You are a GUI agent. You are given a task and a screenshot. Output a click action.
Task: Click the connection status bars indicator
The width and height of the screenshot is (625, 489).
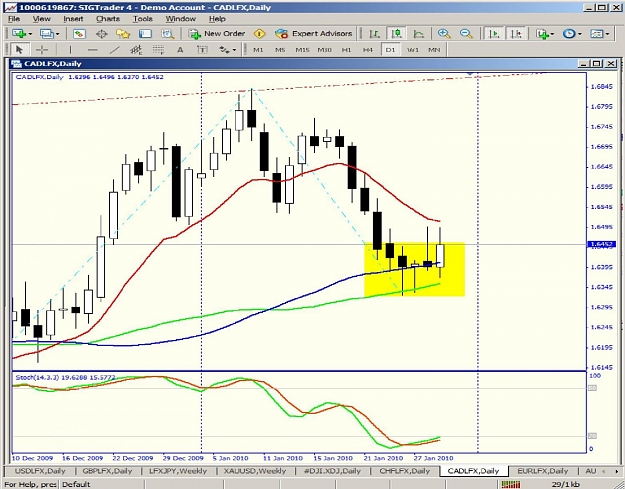coord(510,485)
